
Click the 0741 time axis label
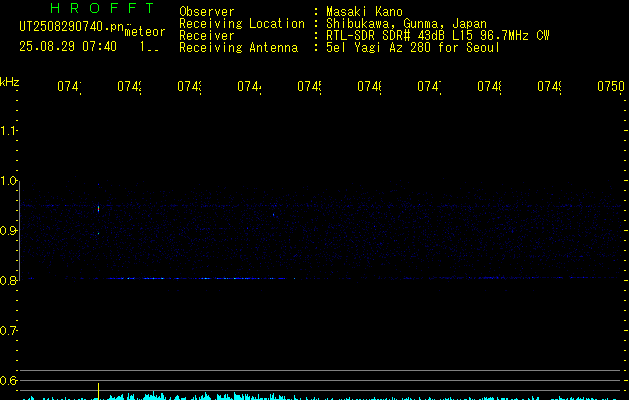tap(69, 86)
